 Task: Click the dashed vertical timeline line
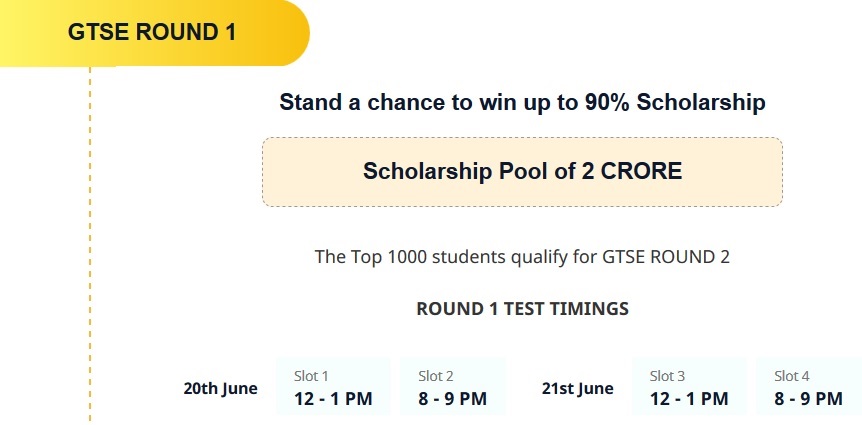[90, 245]
